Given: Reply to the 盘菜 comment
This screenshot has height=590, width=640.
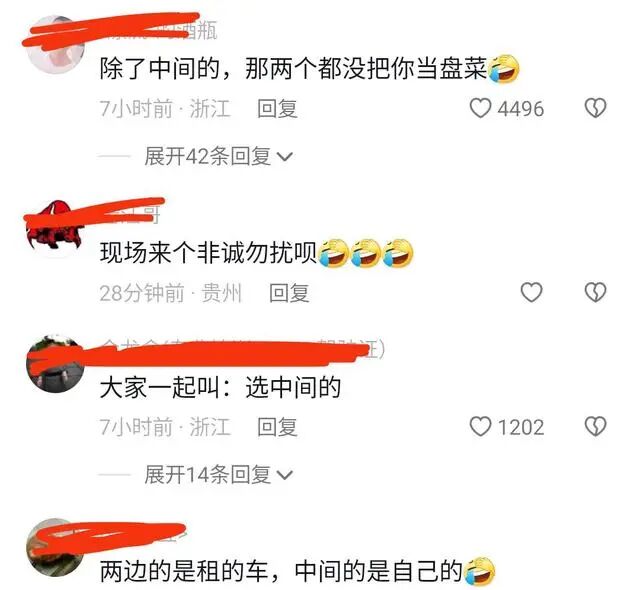Looking at the screenshot, I should (x=277, y=109).
